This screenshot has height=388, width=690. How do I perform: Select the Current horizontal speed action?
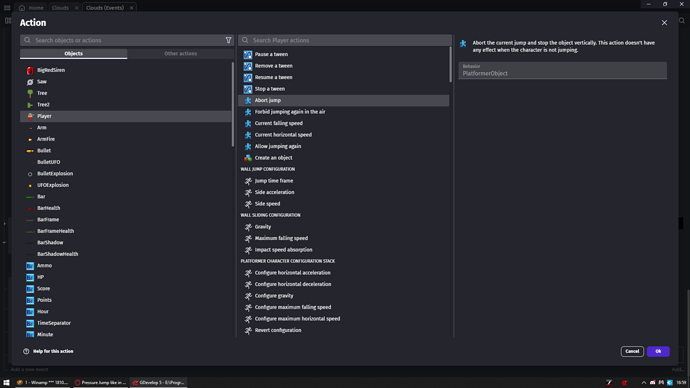click(x=343, y=135)
